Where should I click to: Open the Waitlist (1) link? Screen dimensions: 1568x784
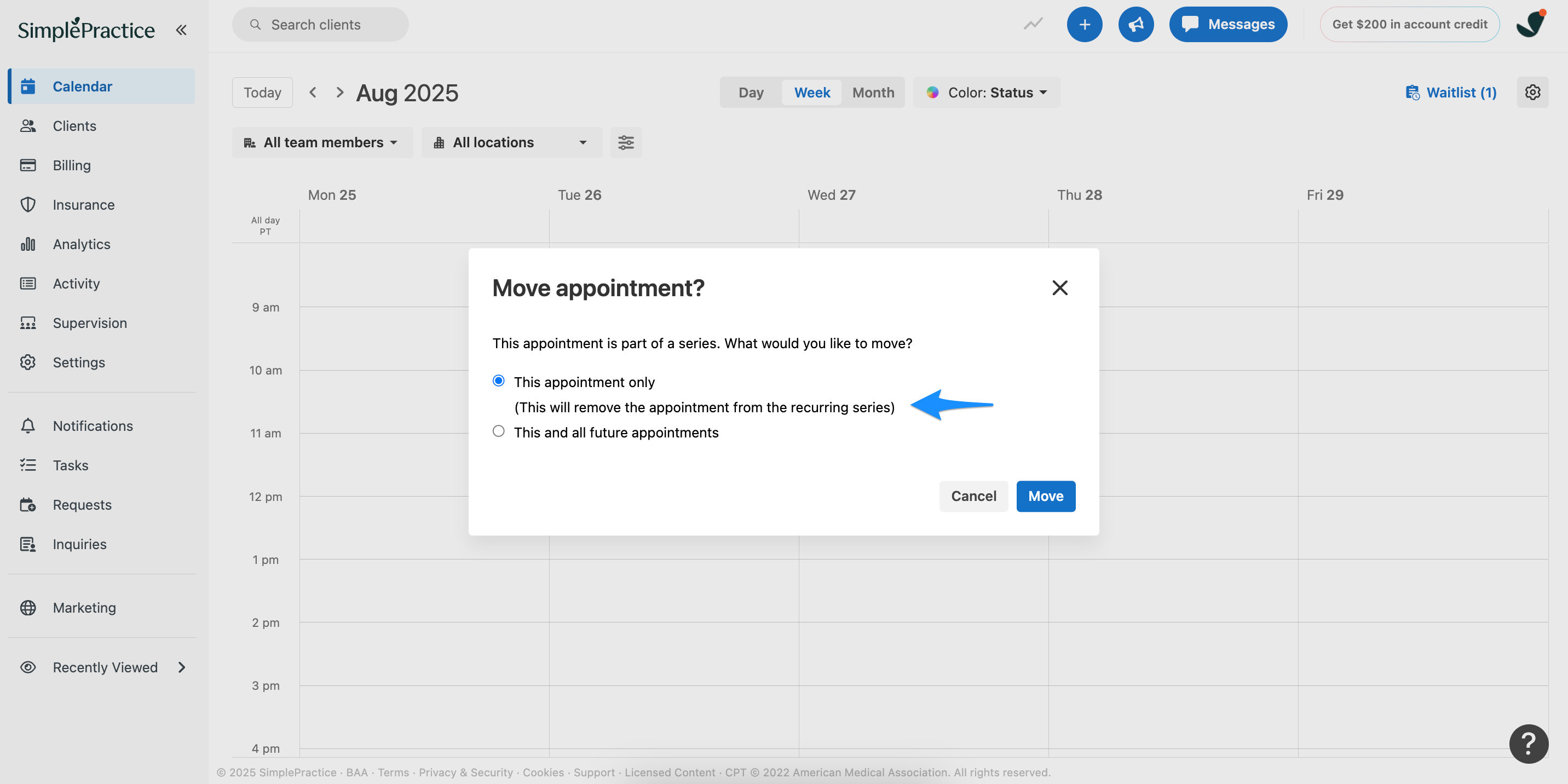(x=1450, y=93)
